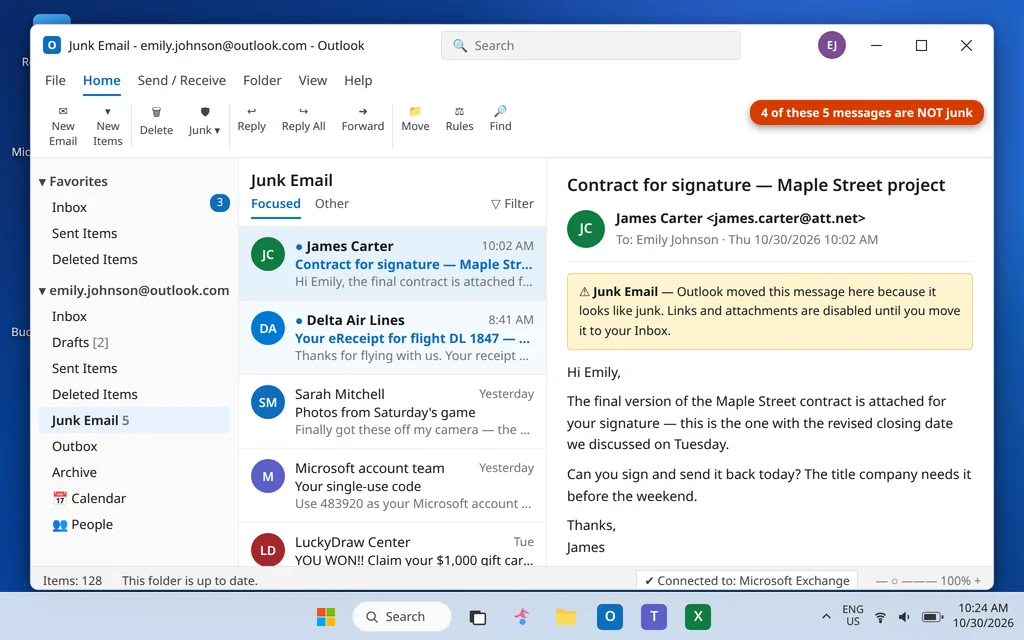Click the Delete trash icon
1024x640 pixels.
156,112
